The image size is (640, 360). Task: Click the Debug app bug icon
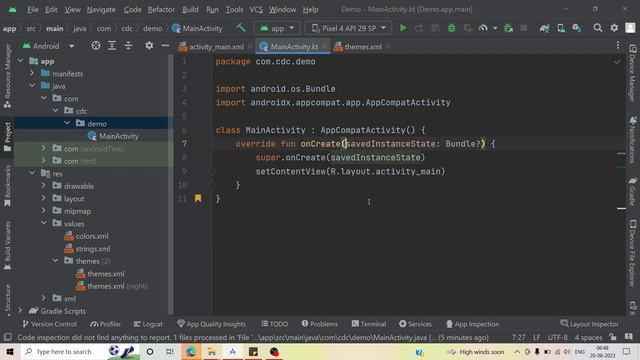point(451,28)
